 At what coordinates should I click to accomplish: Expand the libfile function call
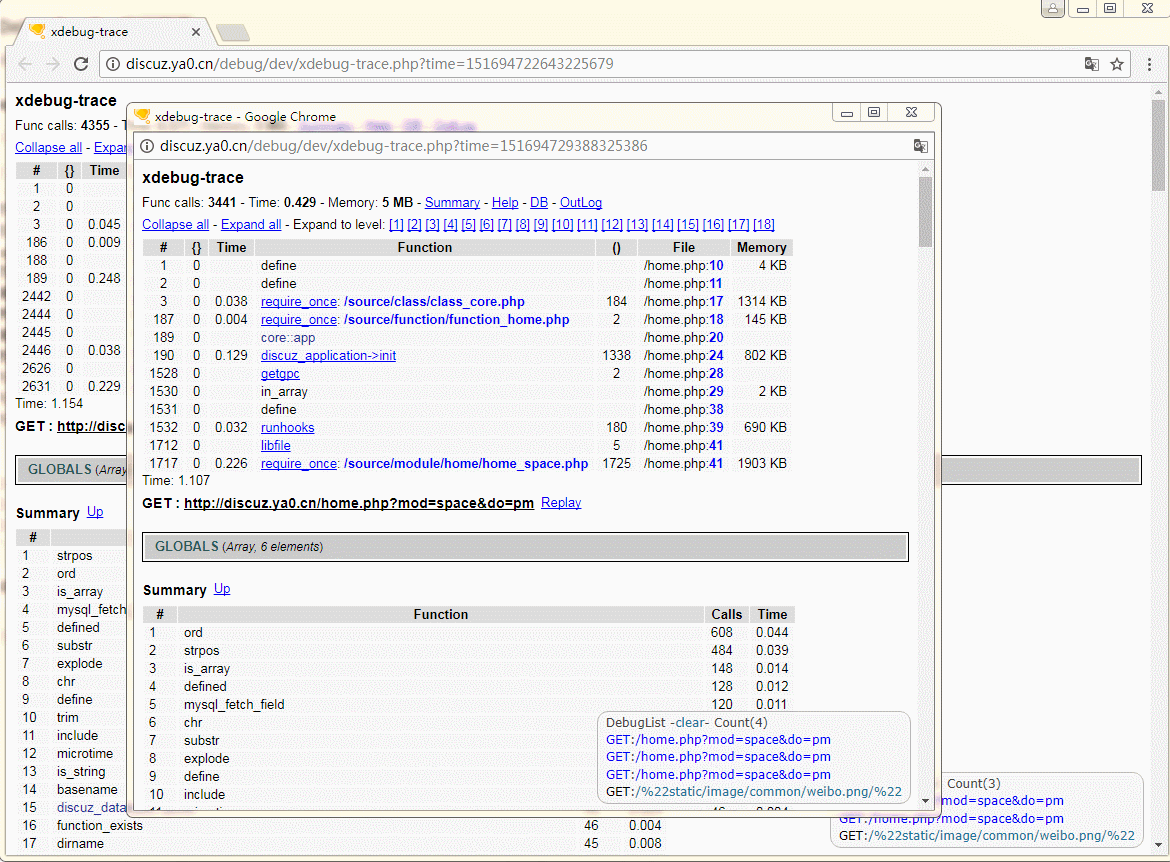[275, 446]
